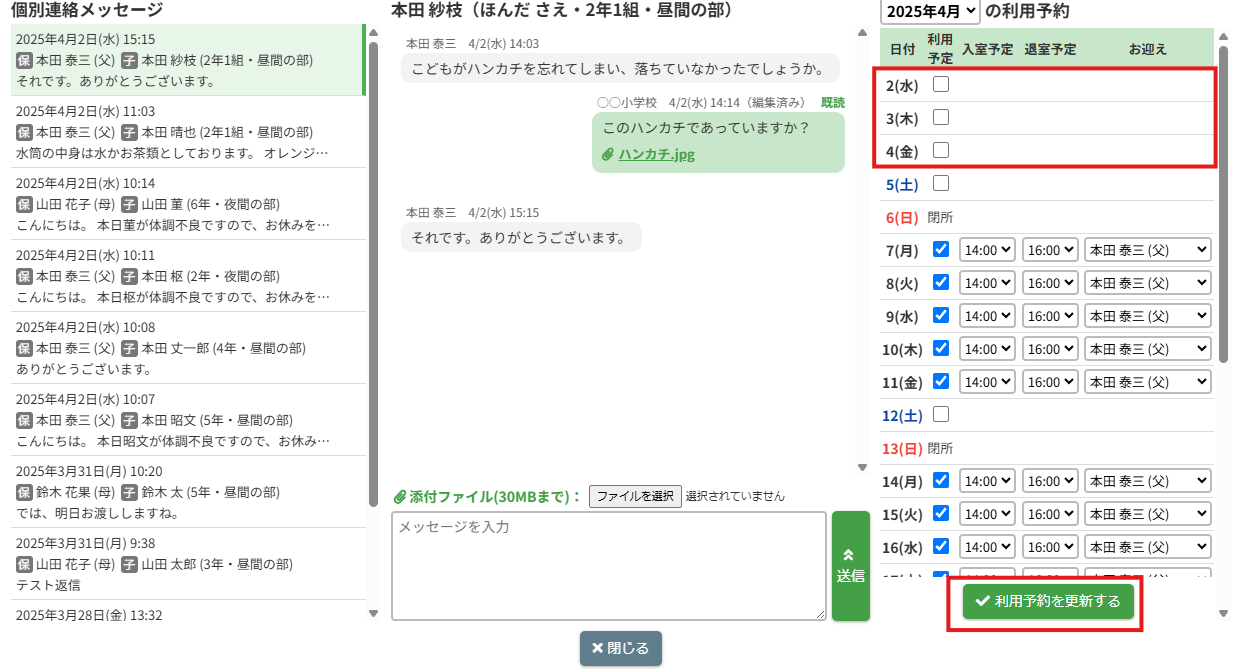Viewport: 1239px width, 669px height.
Task: Uncheck the 利用予定 box for 7(月)
Action: [x=940, y=249]
